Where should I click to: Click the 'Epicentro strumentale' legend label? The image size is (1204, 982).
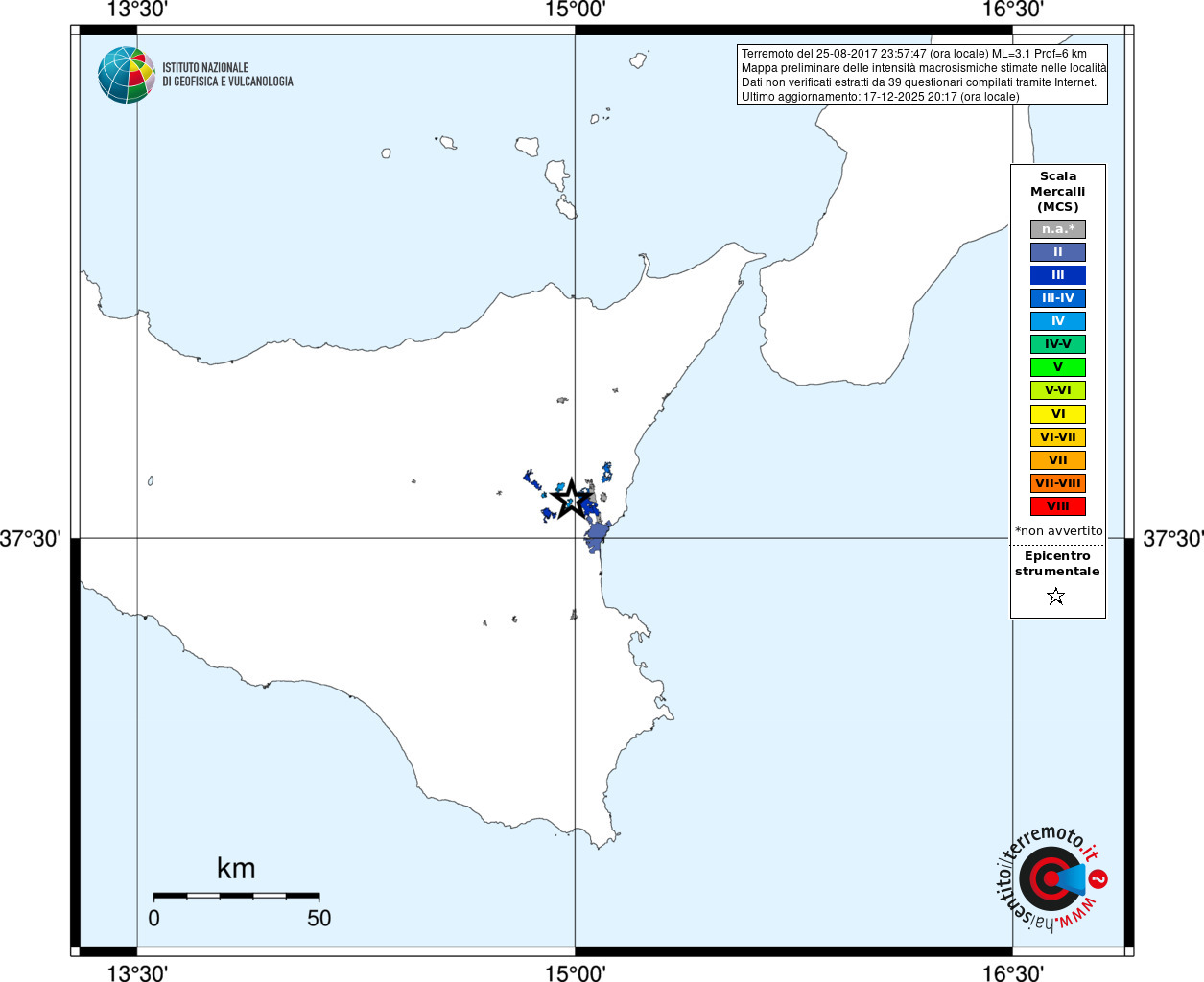(1057, 564)
